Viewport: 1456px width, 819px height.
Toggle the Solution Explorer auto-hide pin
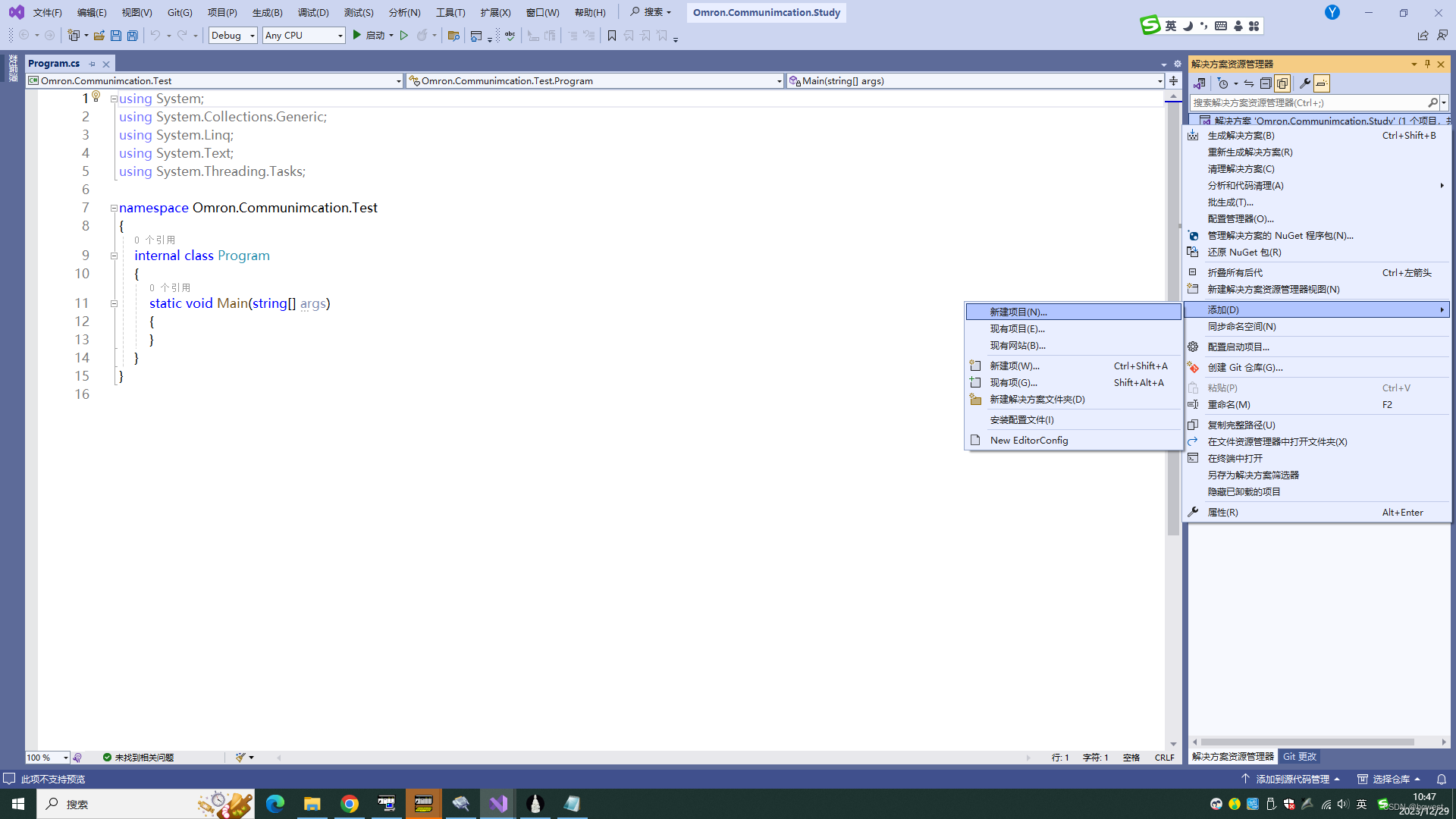coord(1427,64)
